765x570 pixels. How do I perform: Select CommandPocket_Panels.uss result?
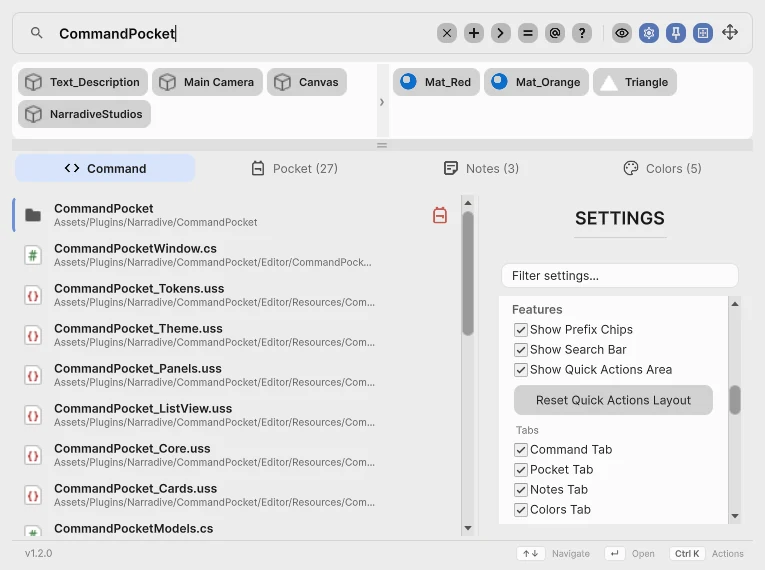coord(234,375)
